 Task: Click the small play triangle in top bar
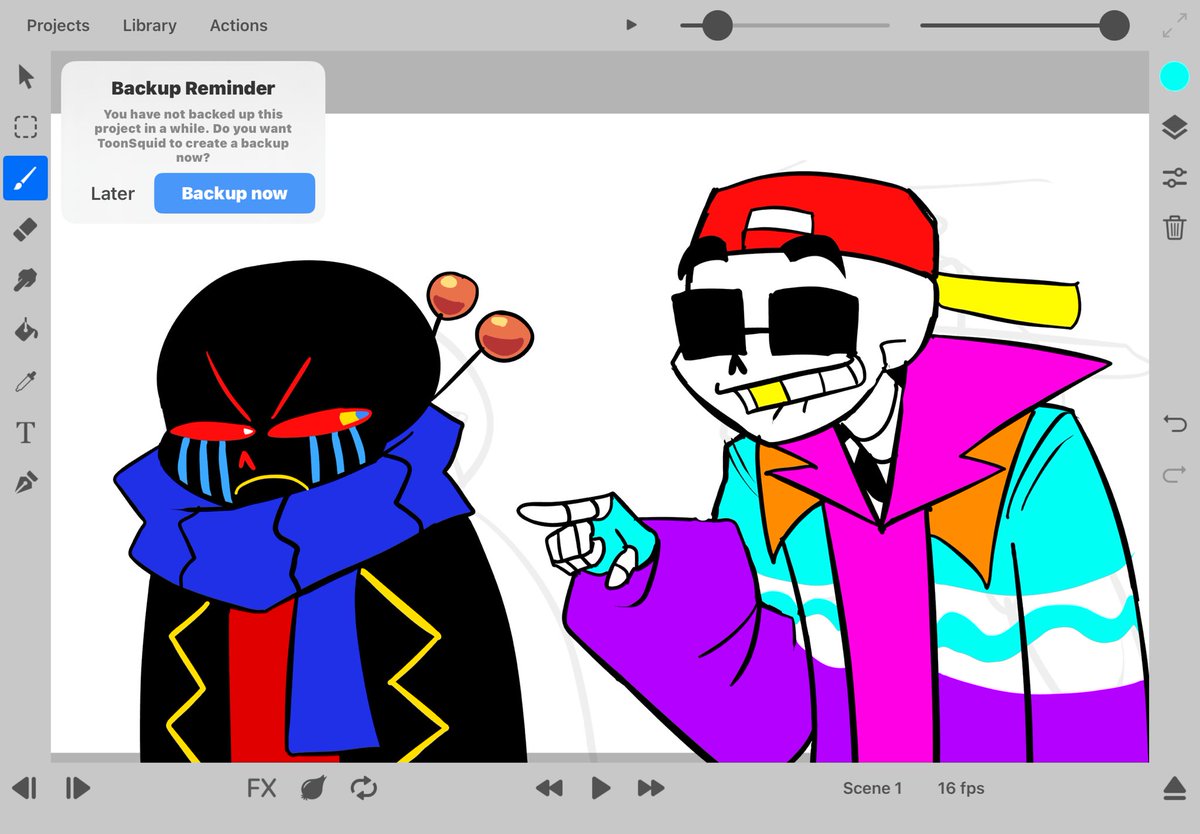click(x=631, y=25)
